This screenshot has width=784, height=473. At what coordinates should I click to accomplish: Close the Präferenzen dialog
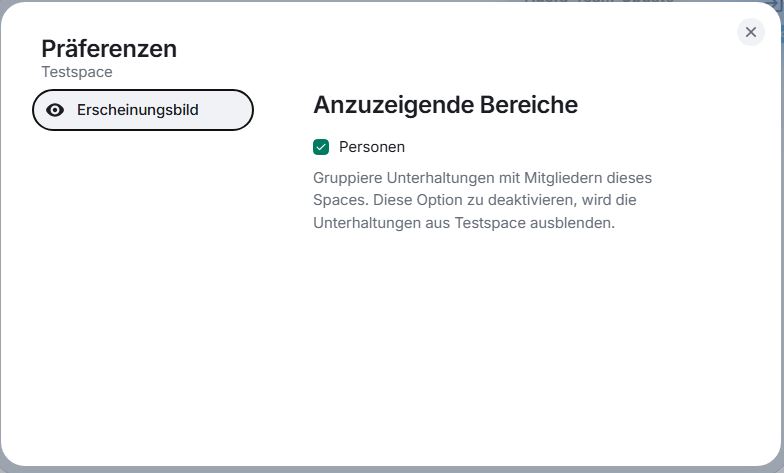coord(750,32)
